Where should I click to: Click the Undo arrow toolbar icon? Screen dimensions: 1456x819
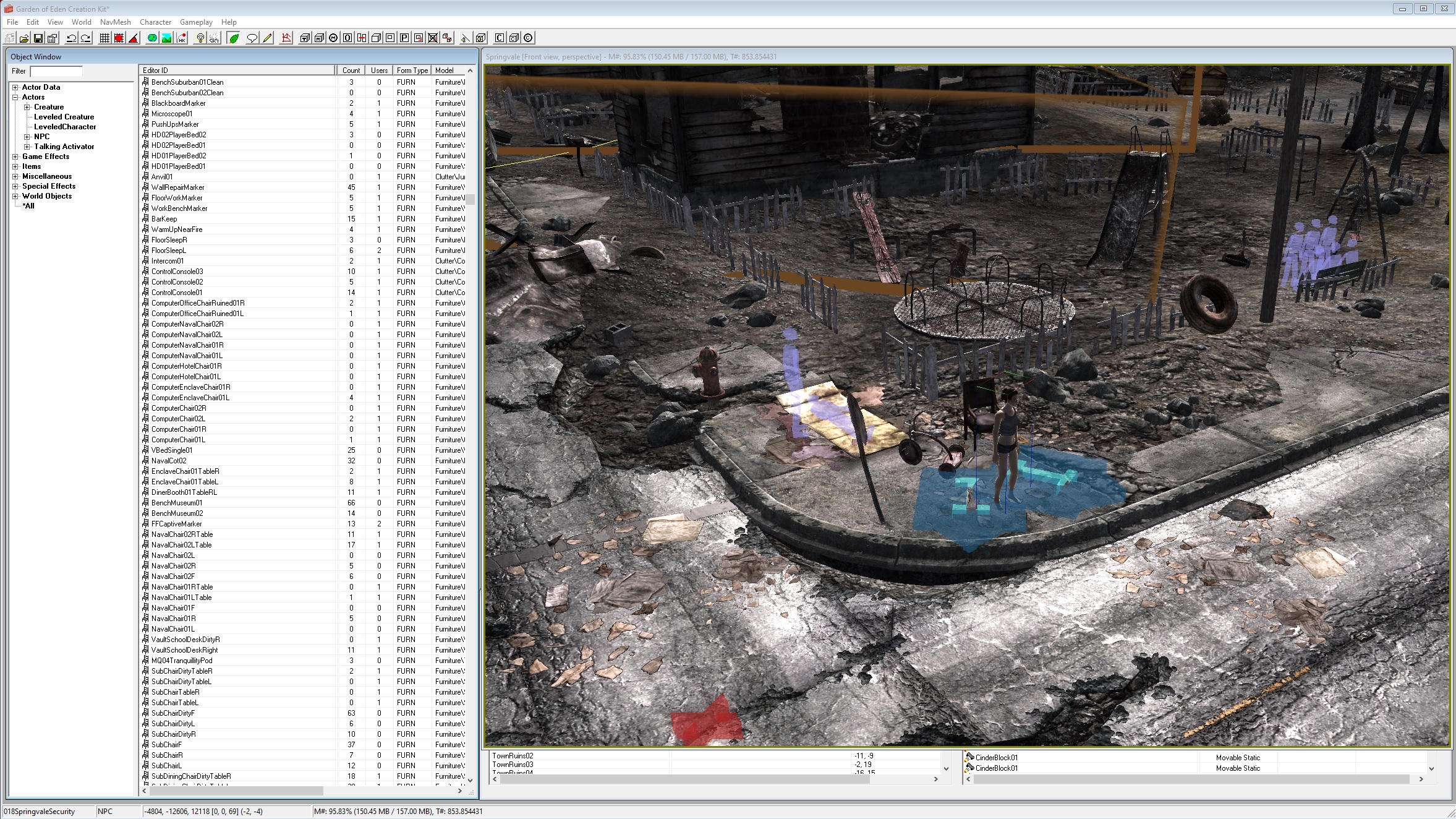pos(71,38)
